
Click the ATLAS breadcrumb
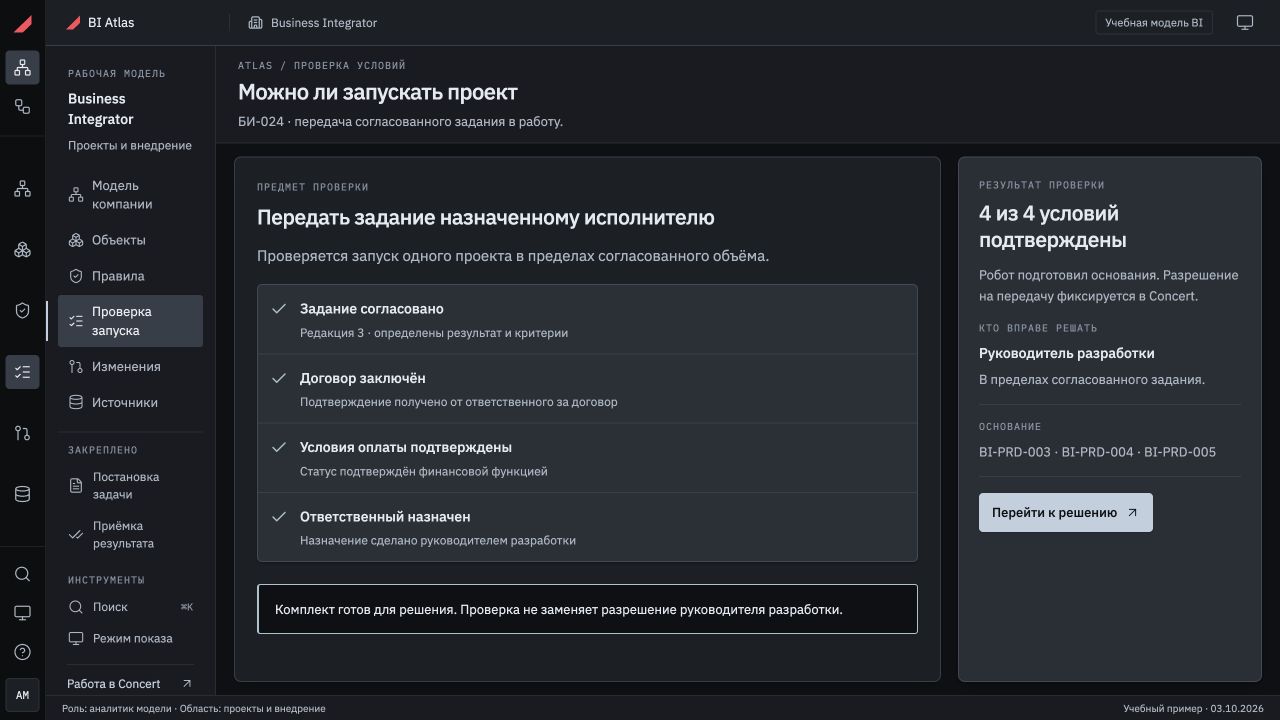[x=255, y=66]
